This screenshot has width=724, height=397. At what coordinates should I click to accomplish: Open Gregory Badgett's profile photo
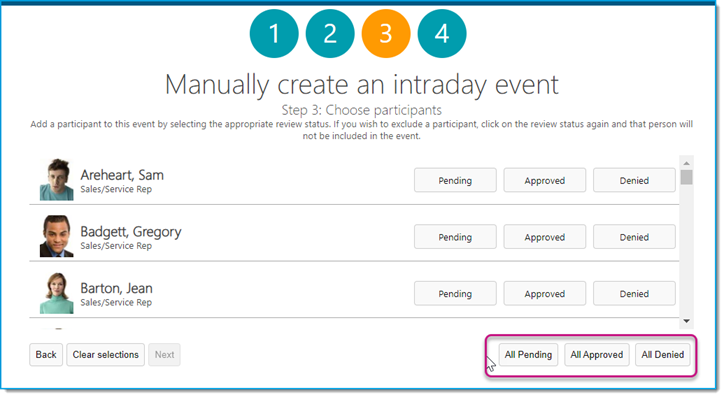[56, 236]
